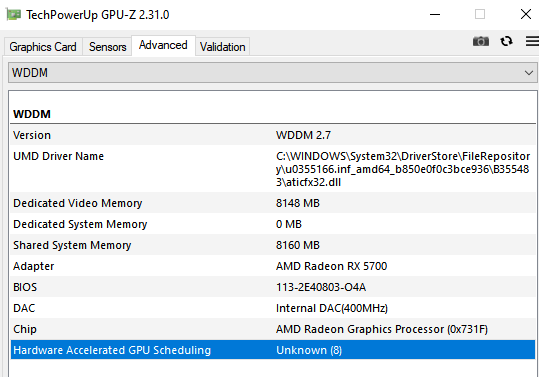The image size is (539, 377).
Task: Click the UMD Driver Name label
Action: (58, 156)
